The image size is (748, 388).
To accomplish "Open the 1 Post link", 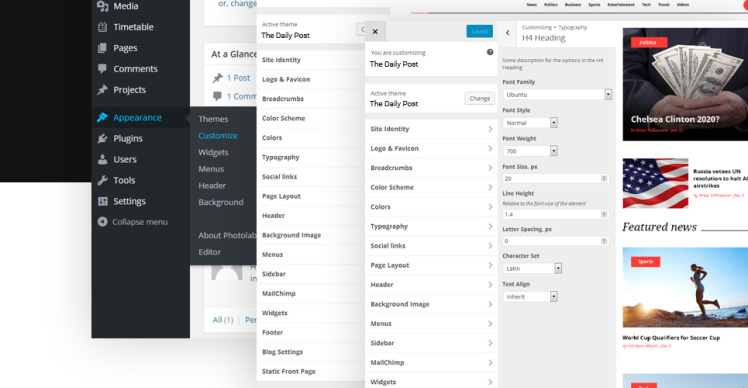I will 238,78.
